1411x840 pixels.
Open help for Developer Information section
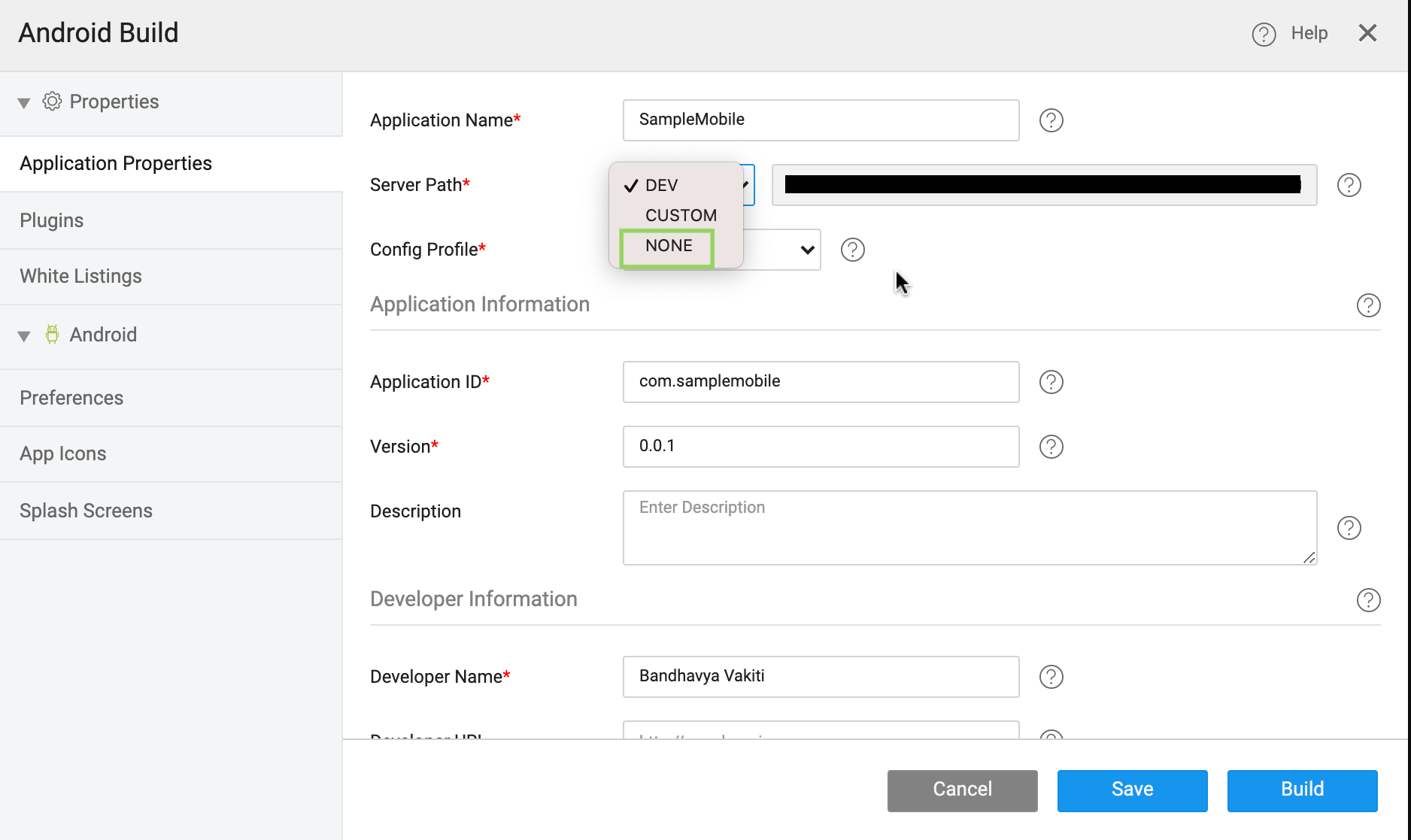tap(1368, 600)
